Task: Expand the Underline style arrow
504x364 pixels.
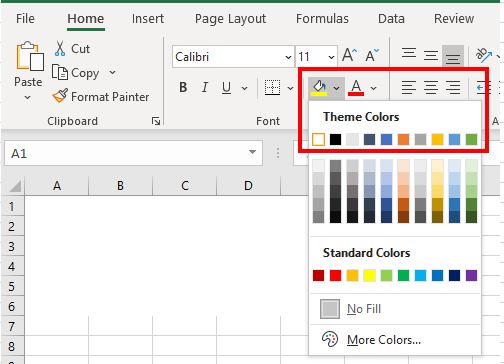Action: (x=245, y=88)
